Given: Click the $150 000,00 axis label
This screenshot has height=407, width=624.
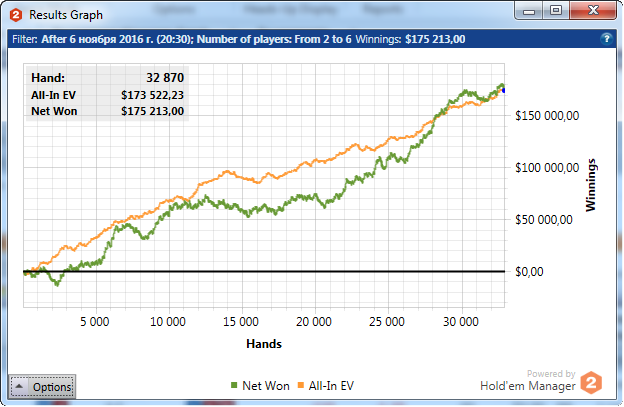Looking at the screenshot, I should (x=547, y=116).
